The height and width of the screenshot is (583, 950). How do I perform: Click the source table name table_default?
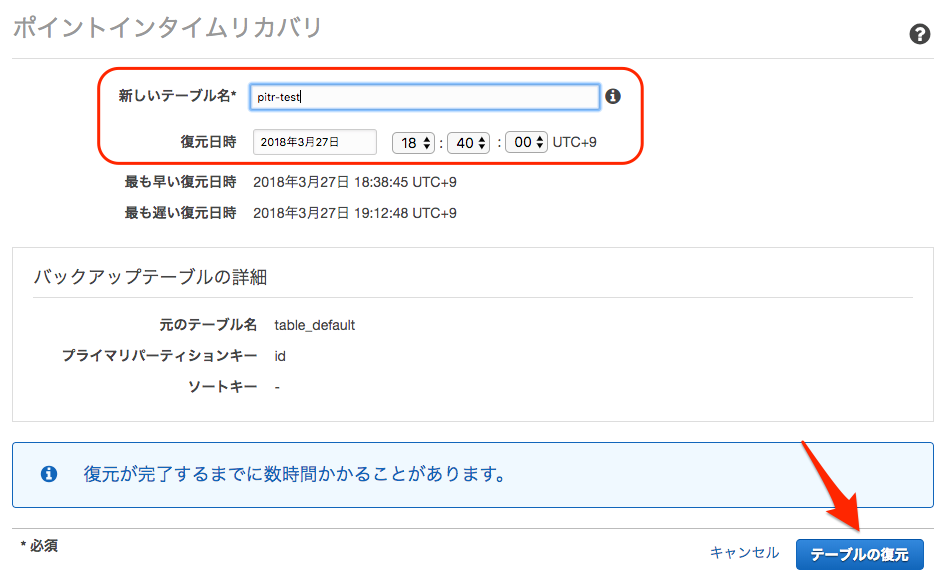point(314,325)
